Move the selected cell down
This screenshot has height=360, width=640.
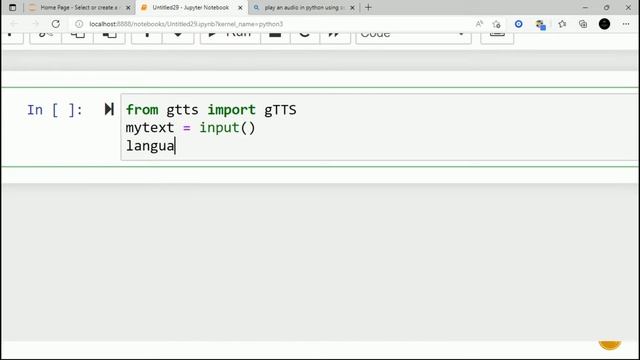tap(178, 37)
